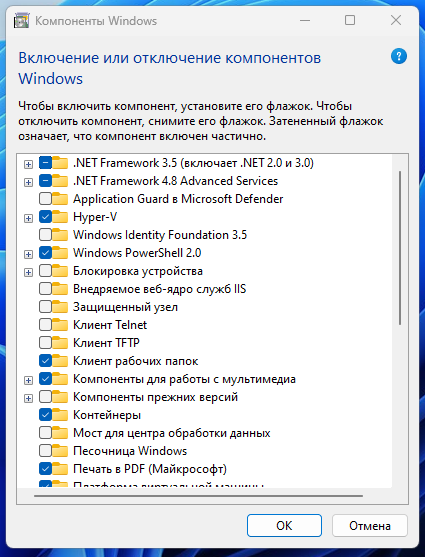Close the Компоненты Windows dialog
This screenshot has width=425, height=557.
(396, 20)
